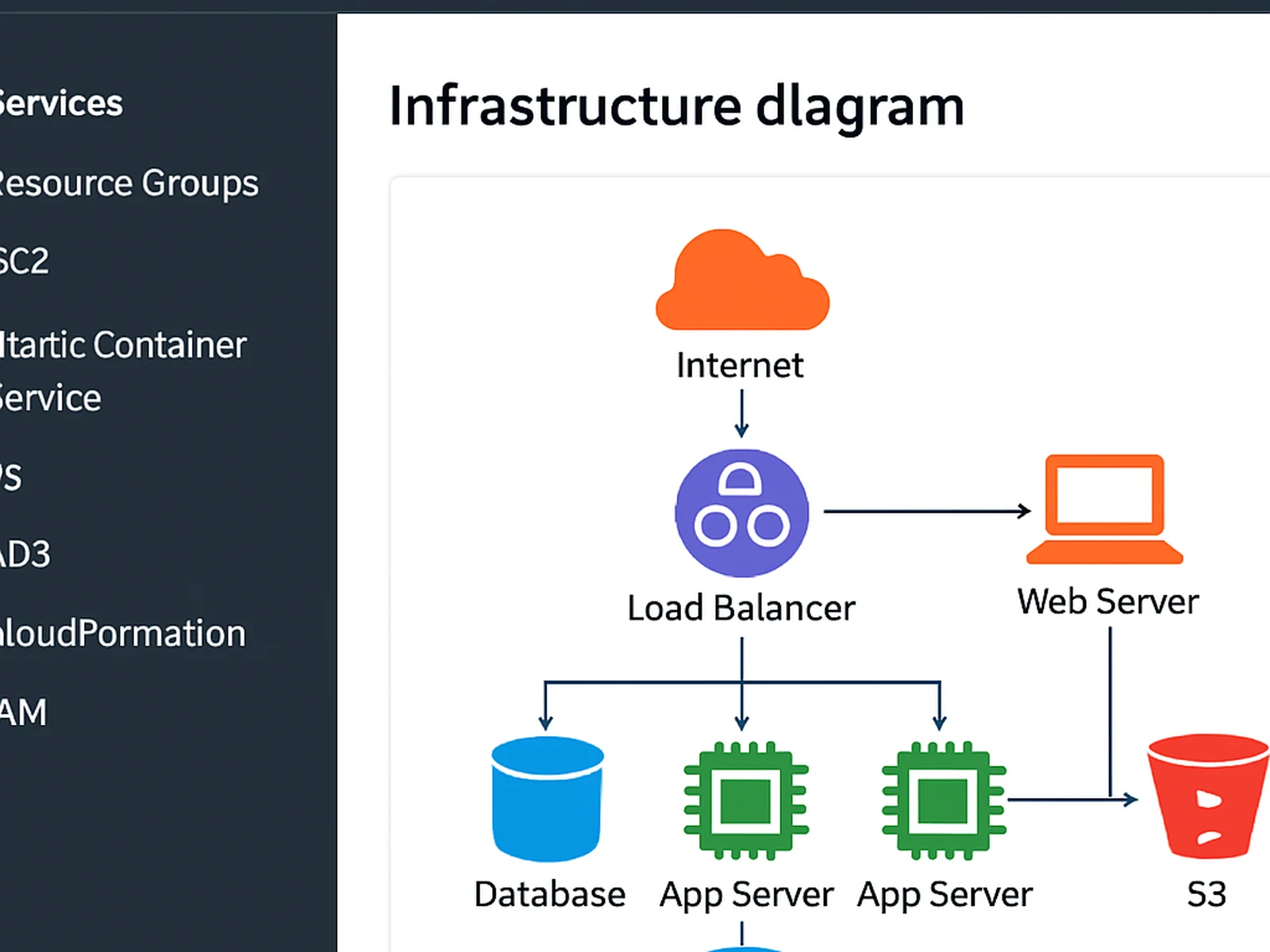Click the Web Server laptop icon
1270x952 pixels.
1105,508
